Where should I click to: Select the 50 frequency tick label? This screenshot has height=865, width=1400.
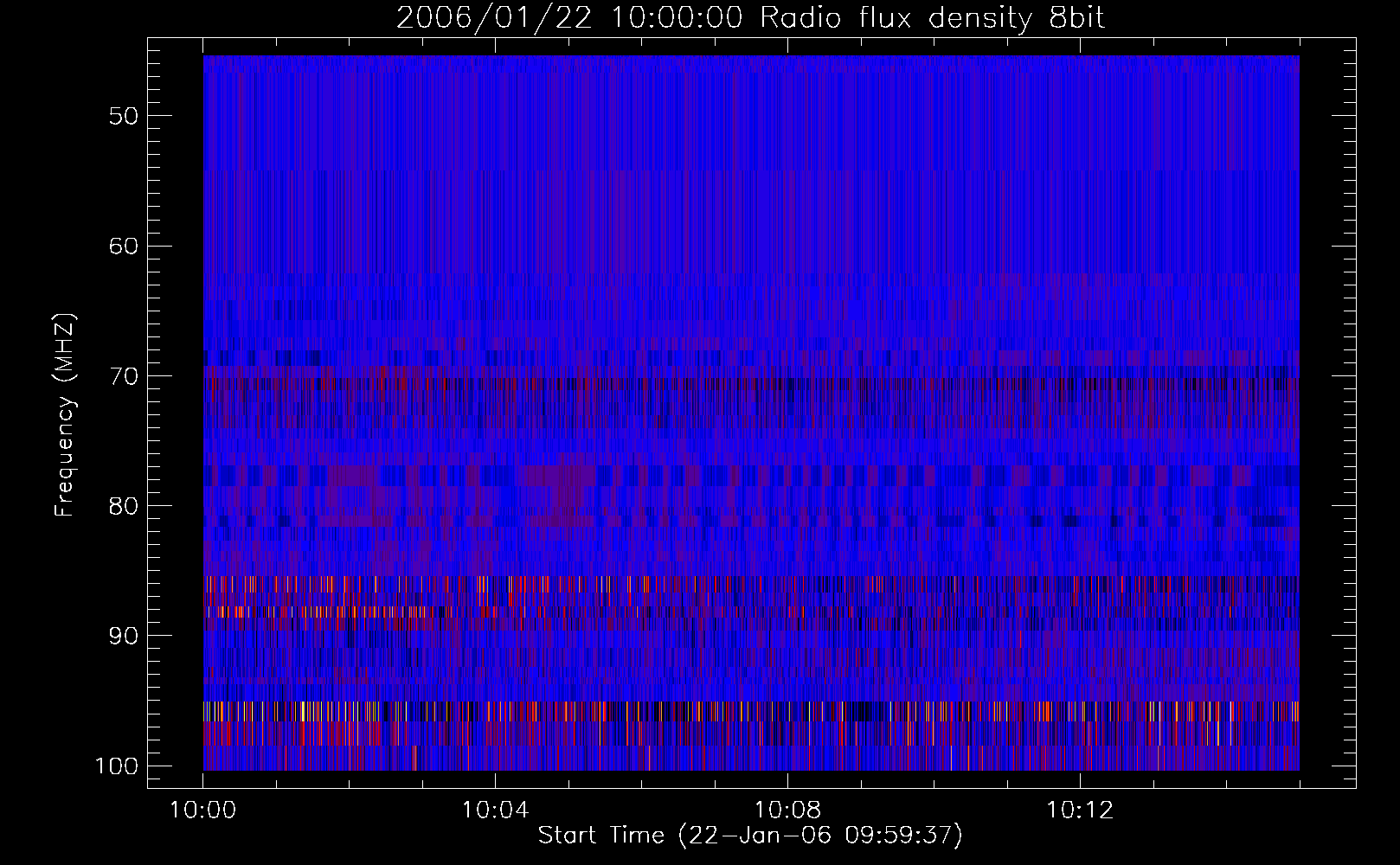124,116
